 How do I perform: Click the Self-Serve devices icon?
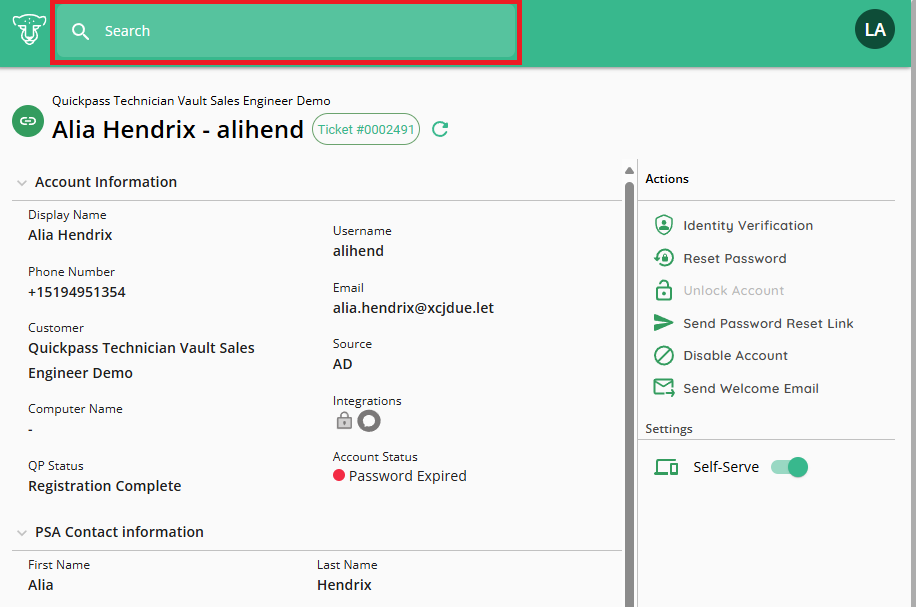pyautogui.click(x=666, y=467)
